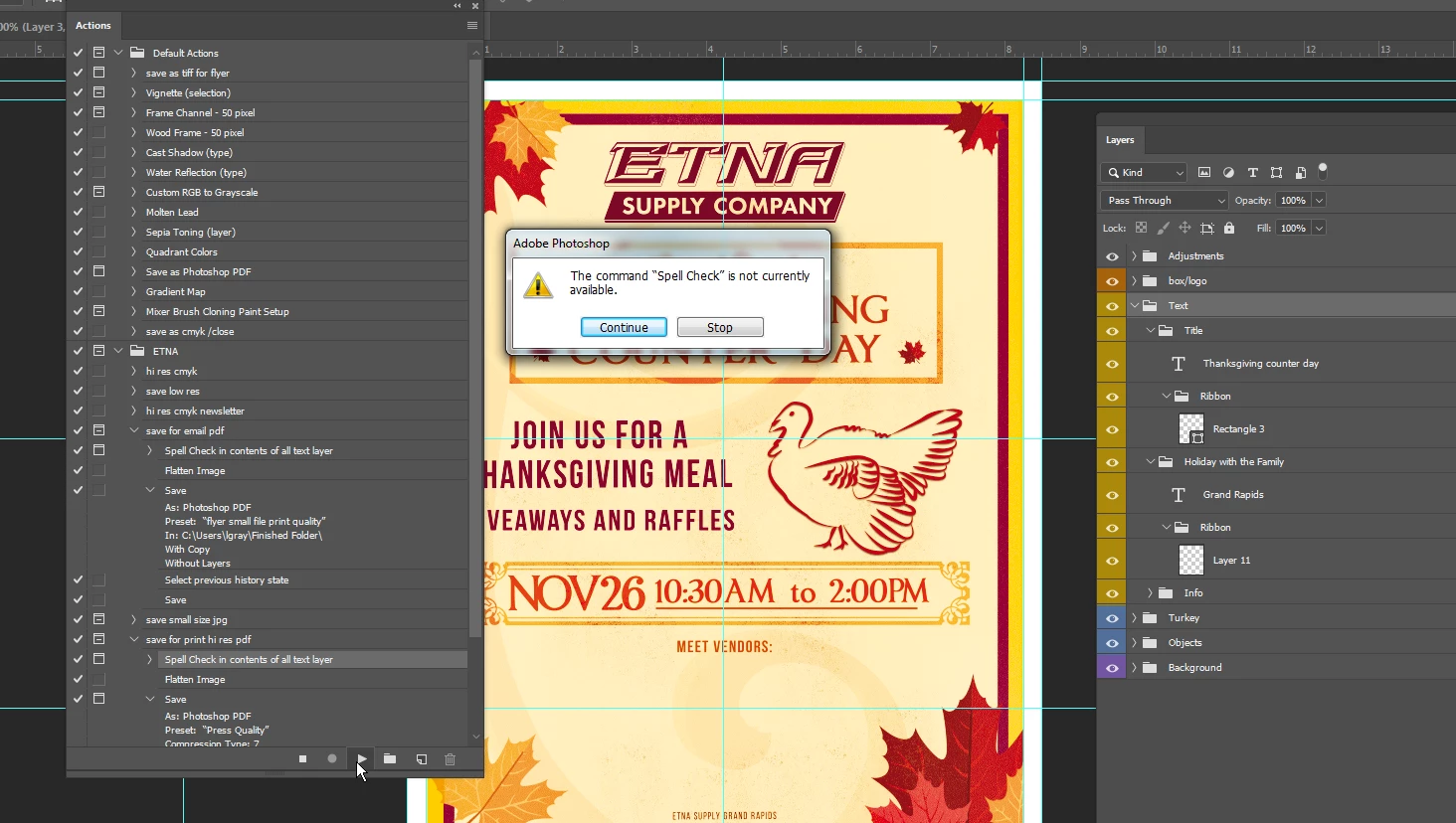
Task: Expand the Info layer group
Action: 1151,593
